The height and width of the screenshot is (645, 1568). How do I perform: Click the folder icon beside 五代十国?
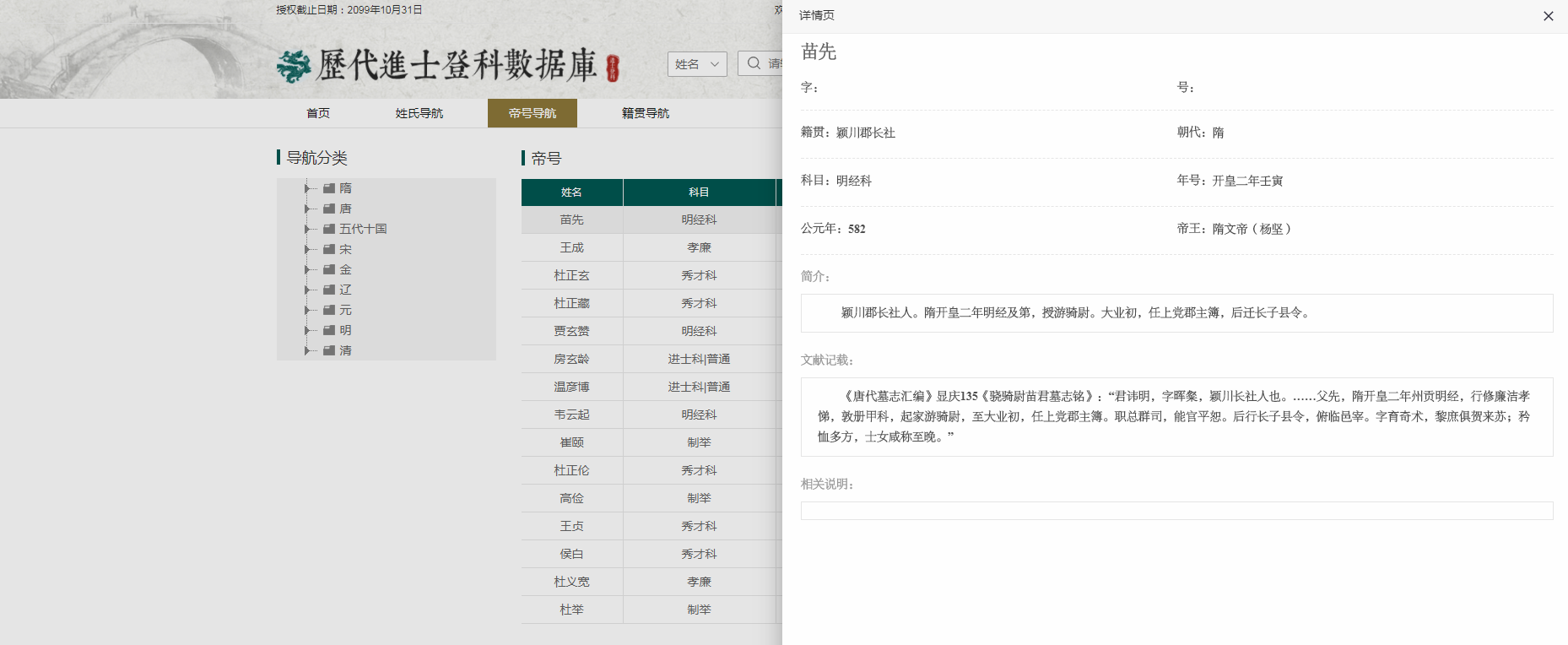click(x=329, y=229)
